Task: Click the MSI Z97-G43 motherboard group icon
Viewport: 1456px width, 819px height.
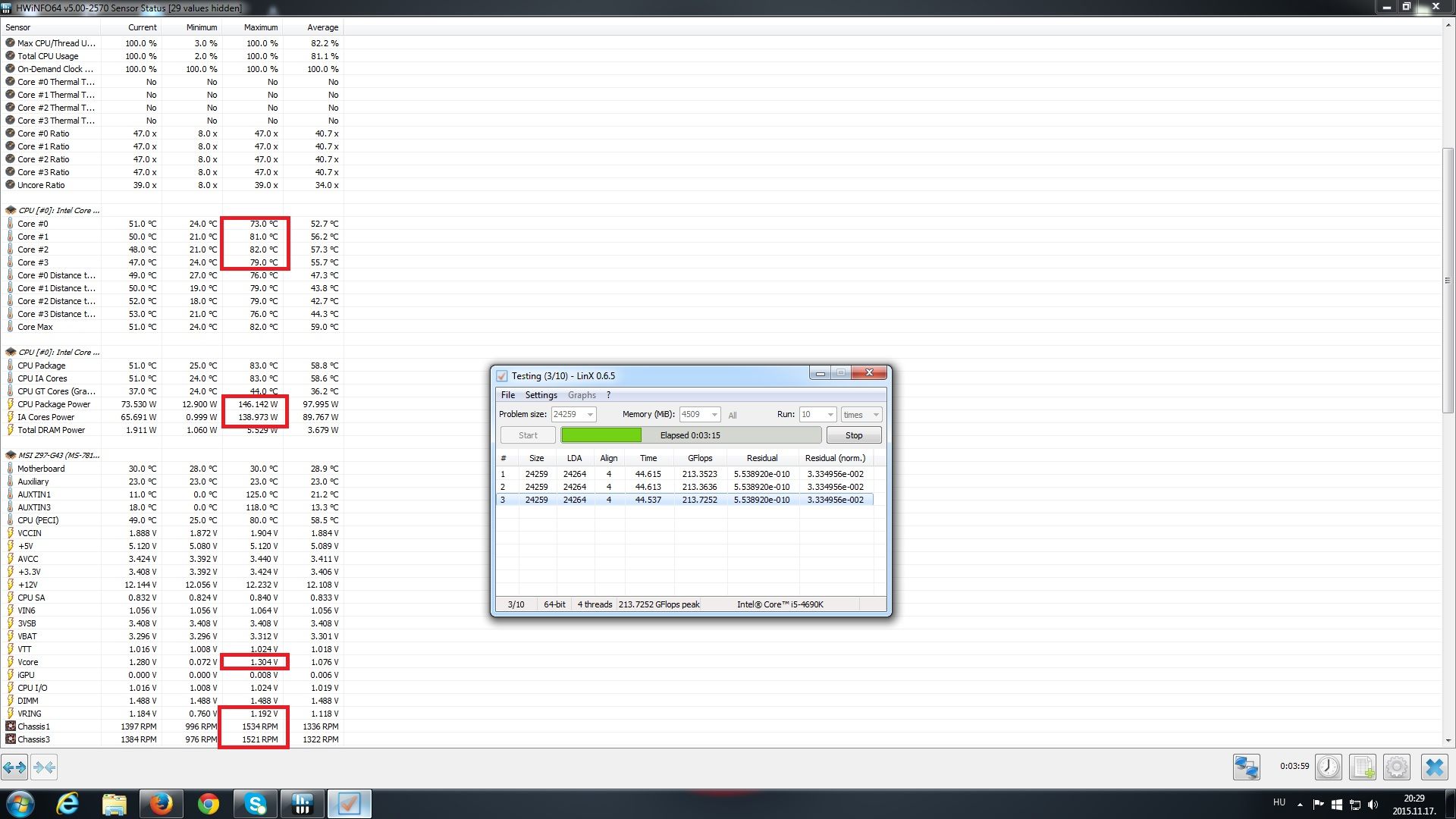Action: coord(11,456)
